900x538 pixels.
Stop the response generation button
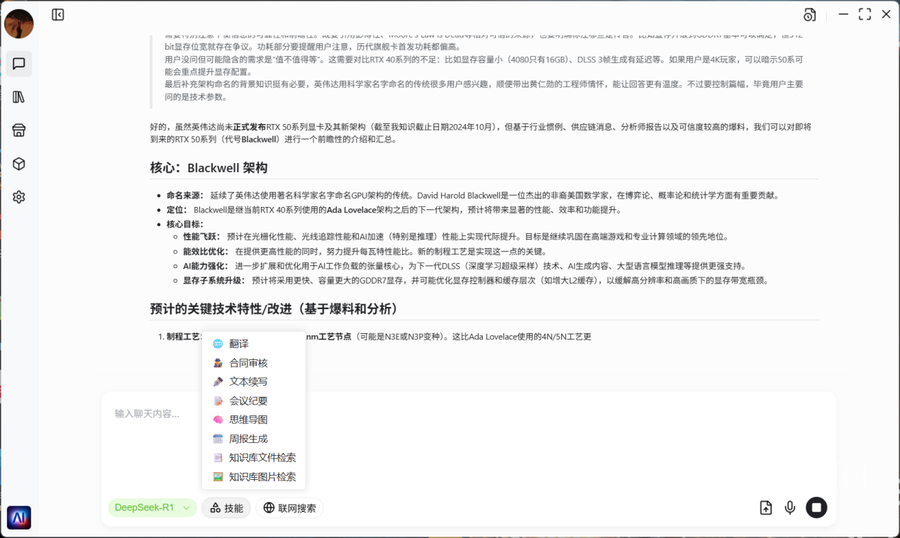tap(816, 508)
